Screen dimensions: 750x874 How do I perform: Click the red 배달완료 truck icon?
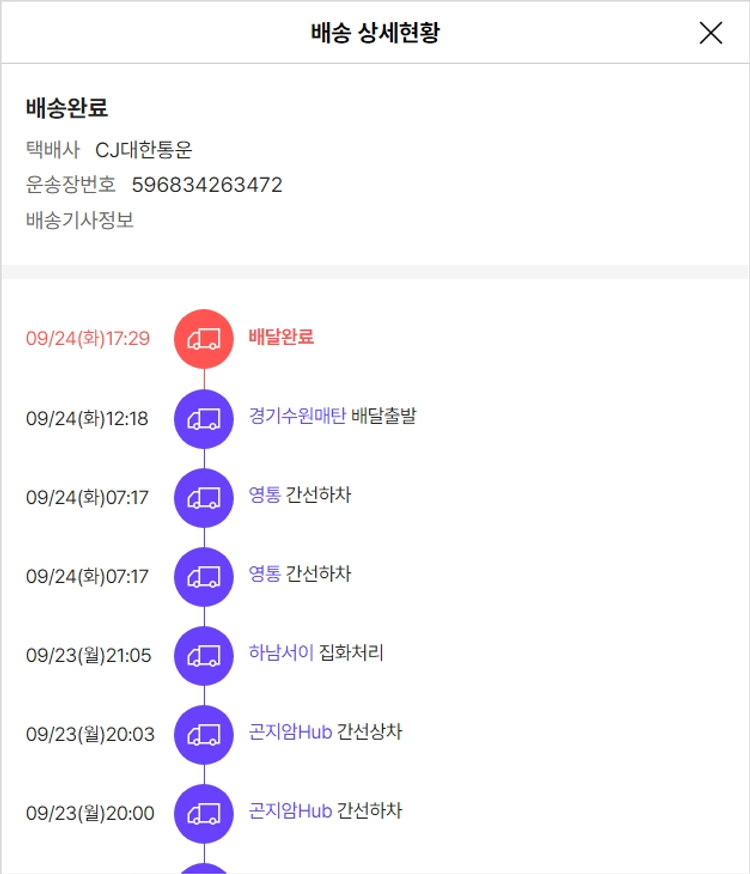204,338
